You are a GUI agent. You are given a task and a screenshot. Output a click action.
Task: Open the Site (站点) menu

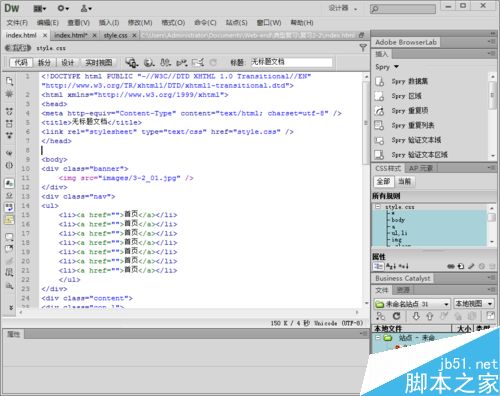[x=237, y=23]
